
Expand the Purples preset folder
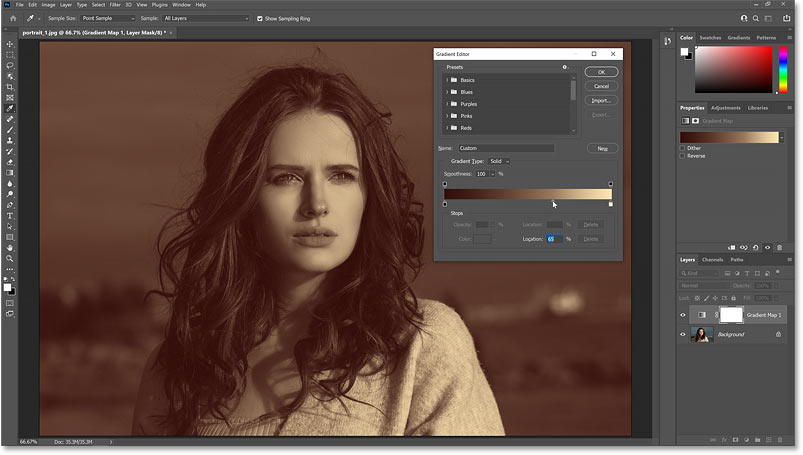coord(447,104)
